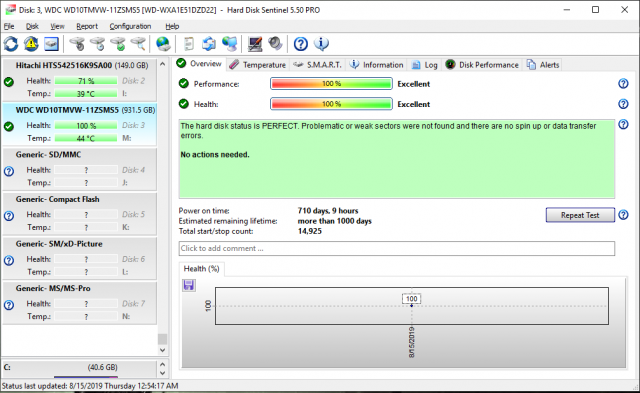Click the status last updated text in status bar

[90, 386]
